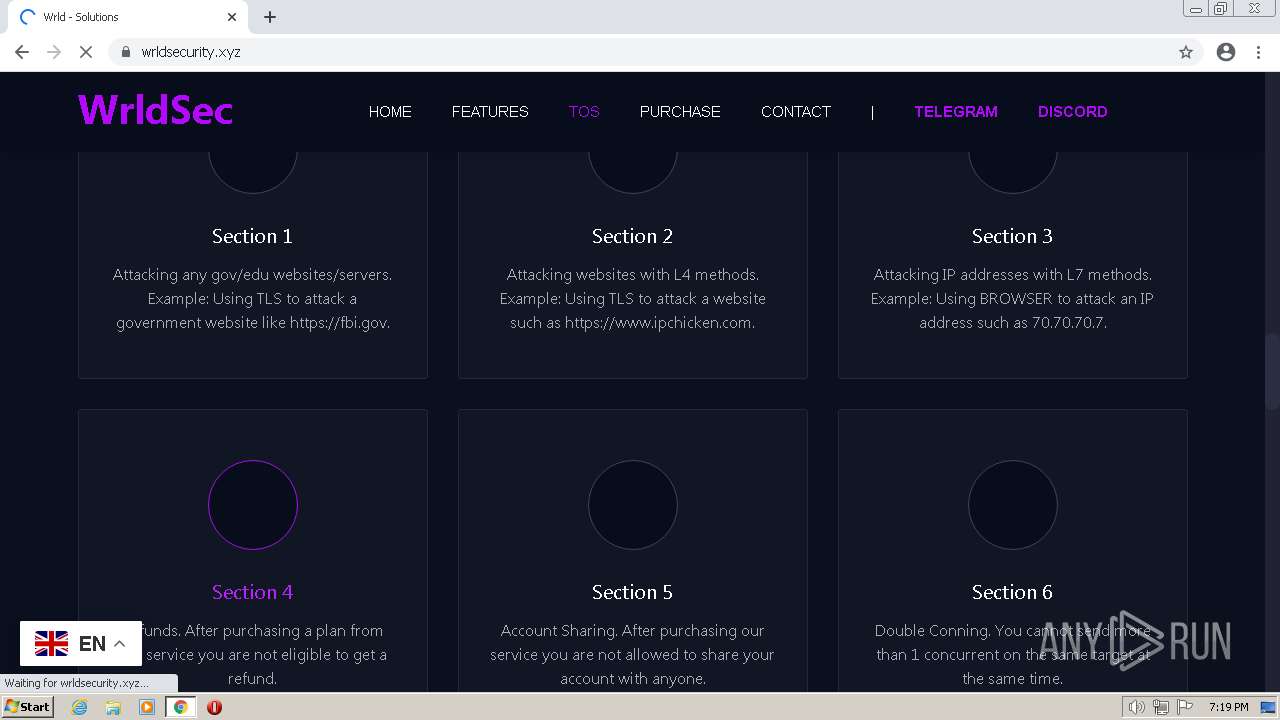Click the Account Sharing rule text
The width and height of the screenshot is (1280, 720).
(x=632, y=654)
